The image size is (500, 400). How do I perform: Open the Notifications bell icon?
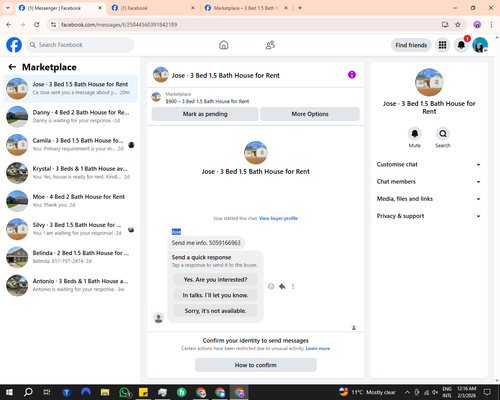(461, 45)
